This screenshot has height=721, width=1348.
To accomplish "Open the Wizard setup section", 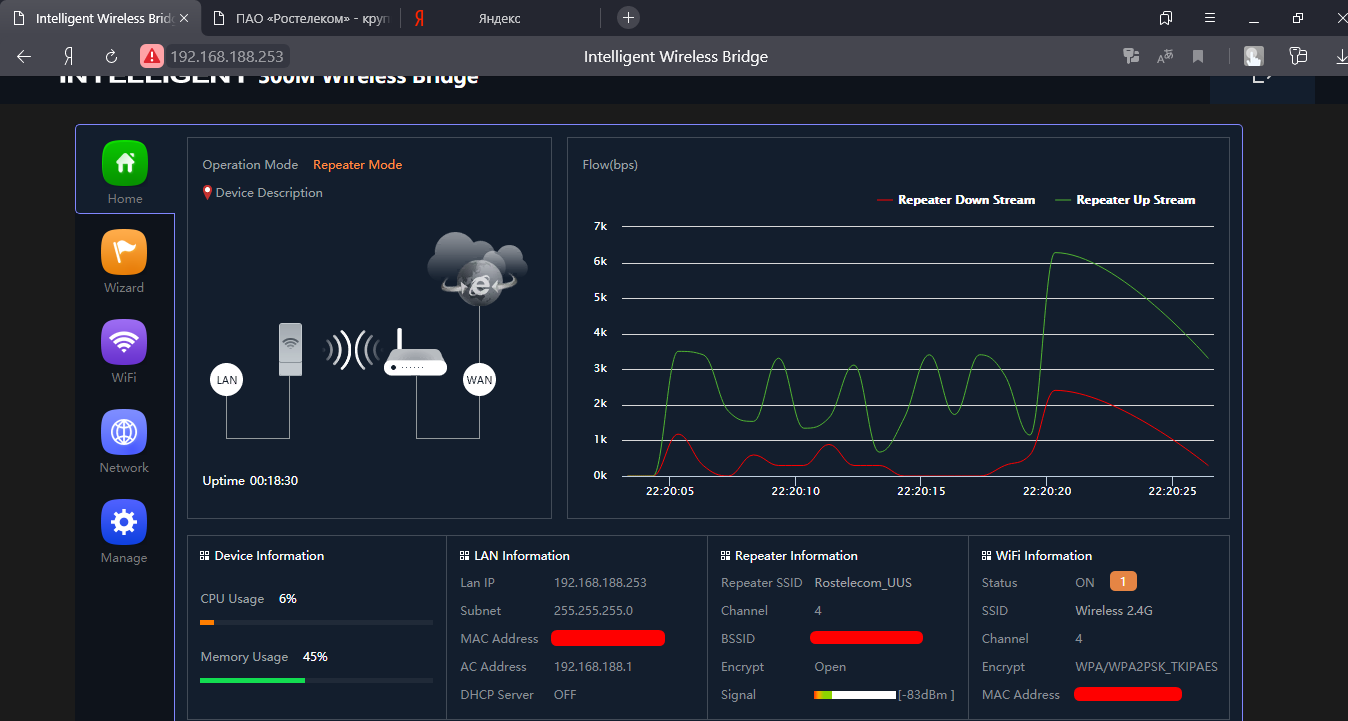I will tap(124, 253).
